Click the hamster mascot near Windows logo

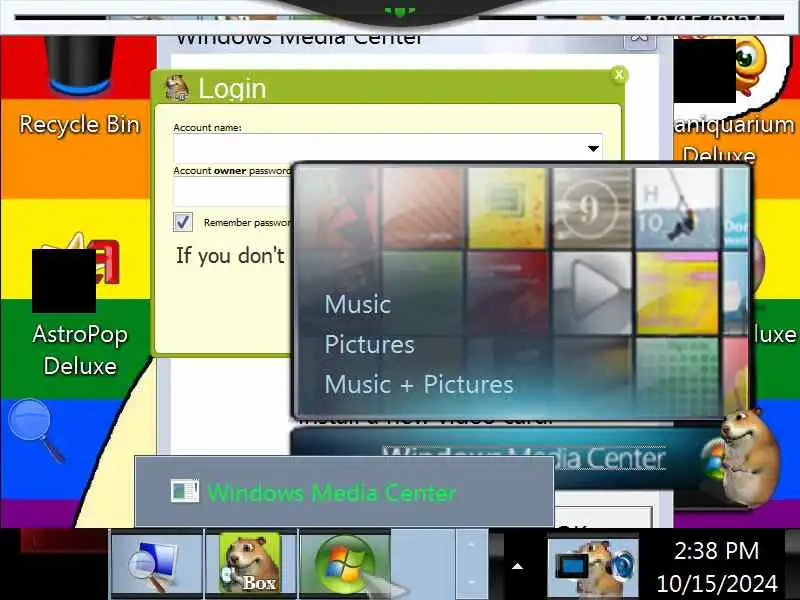click(749, 457)
